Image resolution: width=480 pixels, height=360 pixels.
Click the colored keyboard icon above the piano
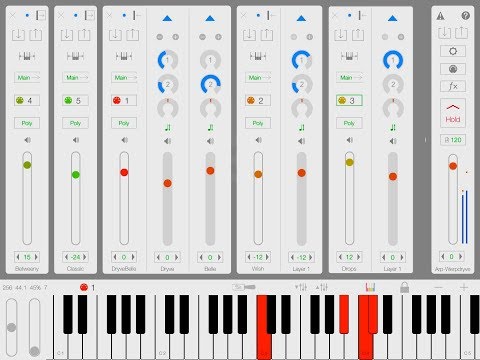coord(370,287)
